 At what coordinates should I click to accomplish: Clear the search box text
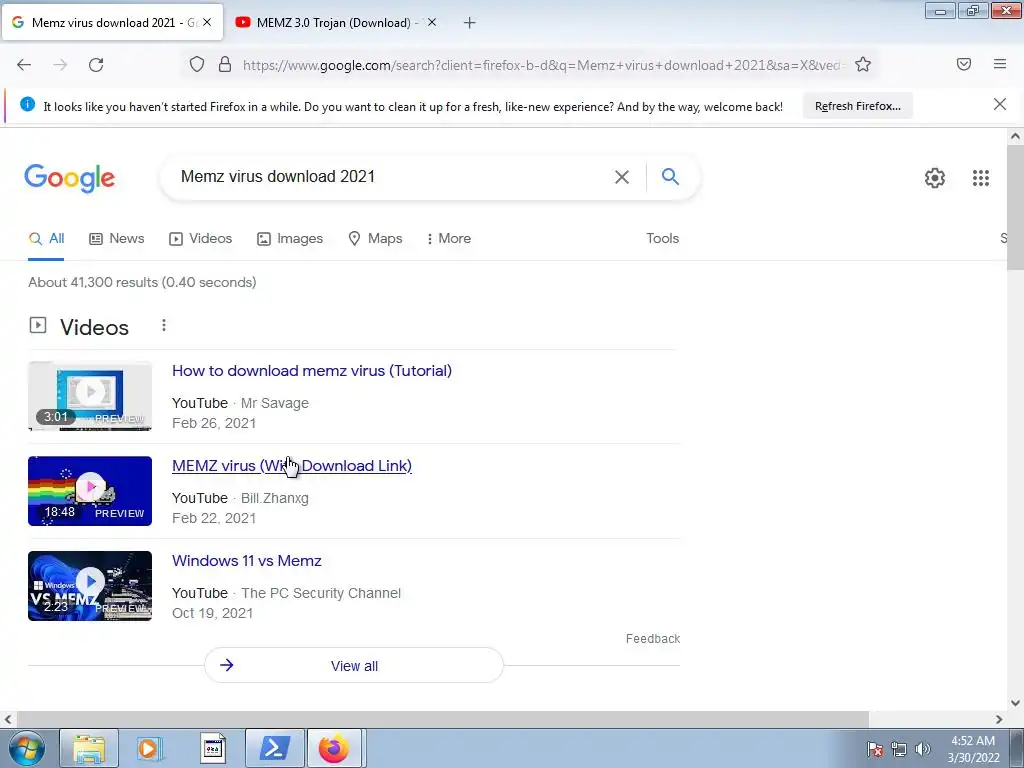pyautogui.click(x=622, y=177)
